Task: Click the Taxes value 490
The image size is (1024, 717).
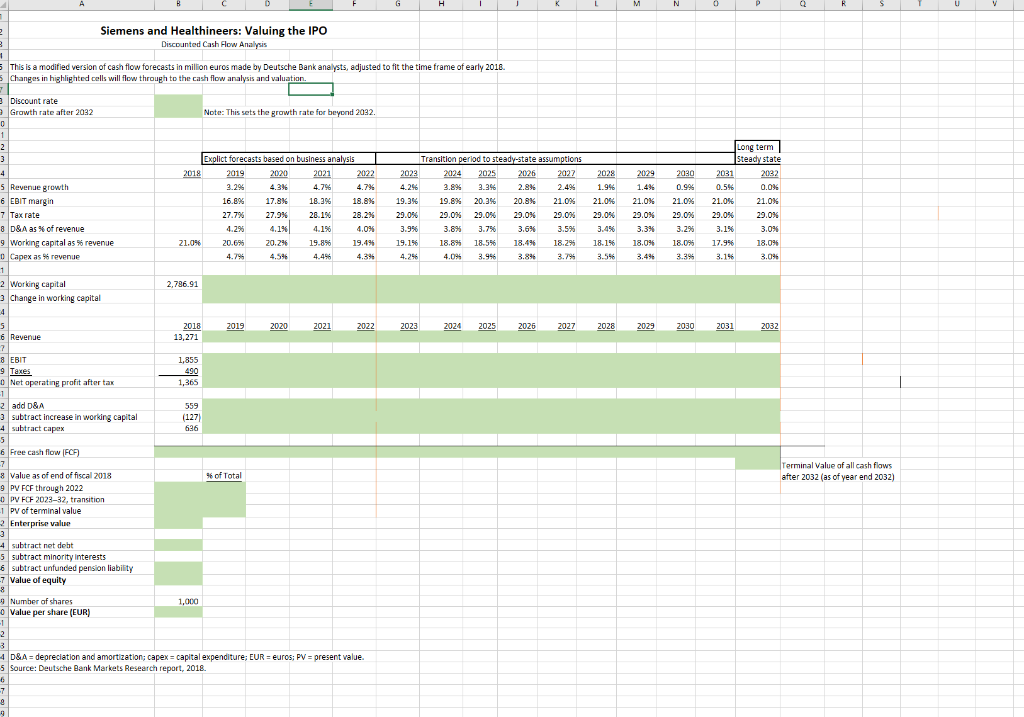Action: (191, 371)
